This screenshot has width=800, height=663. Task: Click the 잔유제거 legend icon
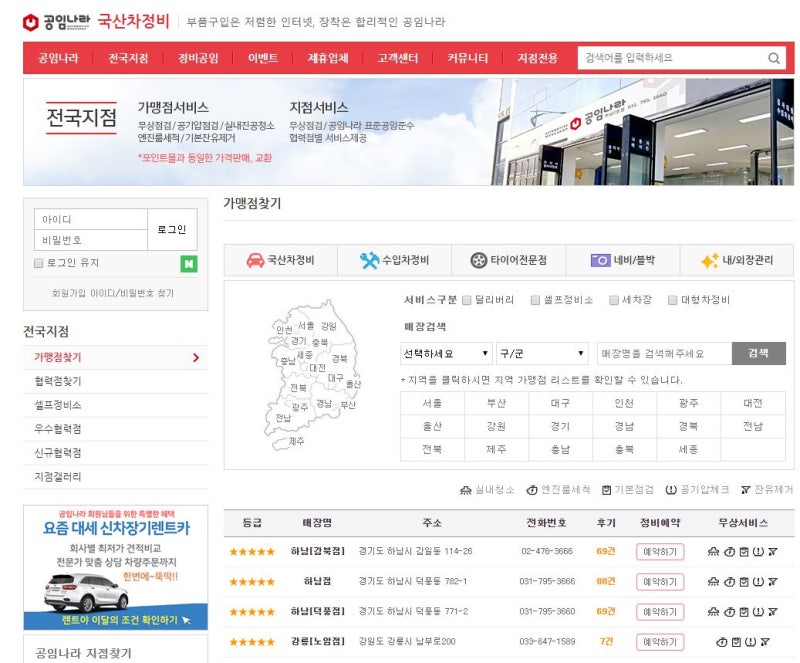(x=745, y=490)
